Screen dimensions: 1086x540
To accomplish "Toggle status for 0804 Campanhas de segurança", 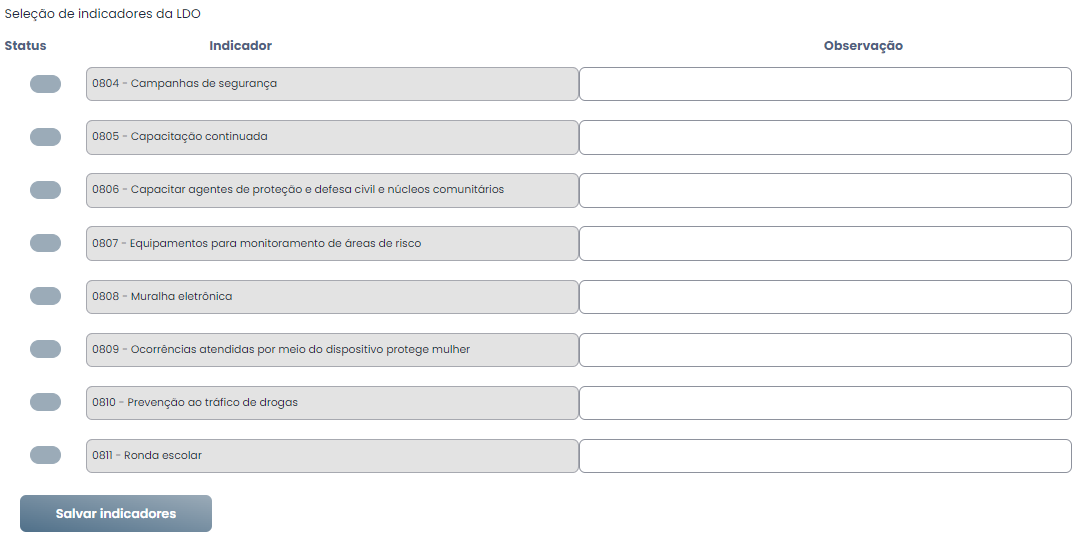I will click(x=45, y=84).
